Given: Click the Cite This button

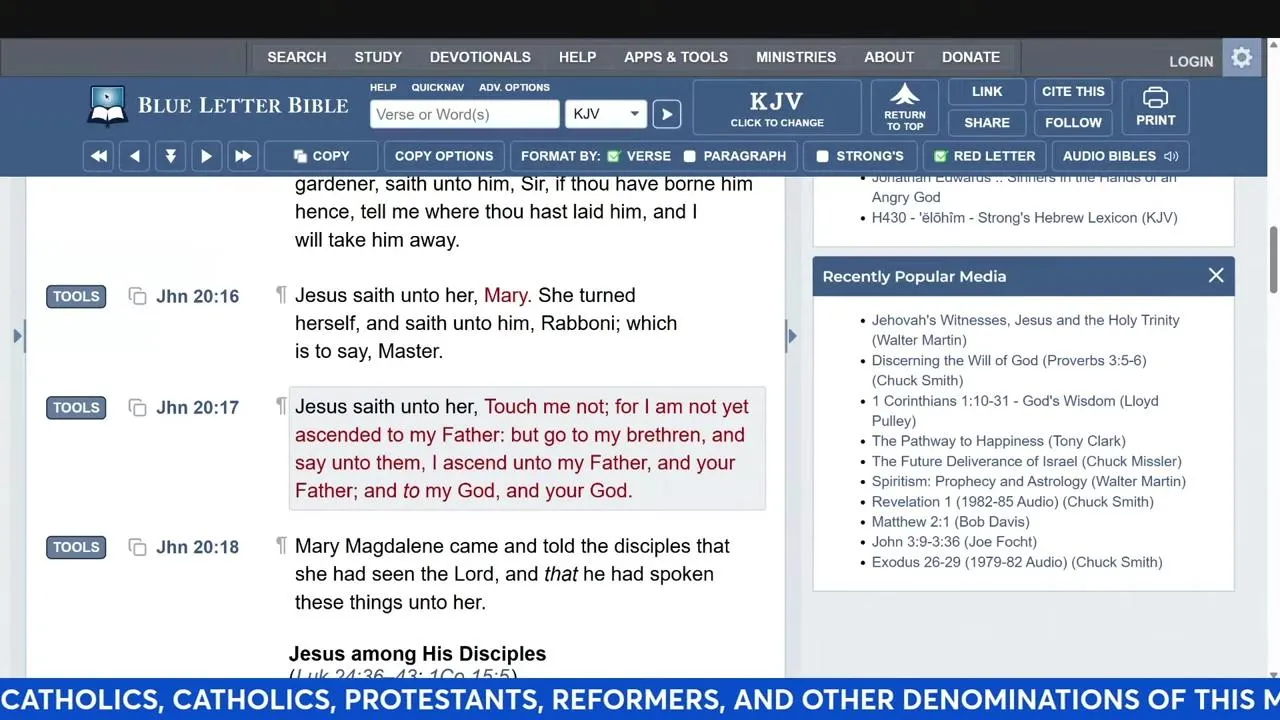Looking at the screenshot, I should (x=1073, y=91).
